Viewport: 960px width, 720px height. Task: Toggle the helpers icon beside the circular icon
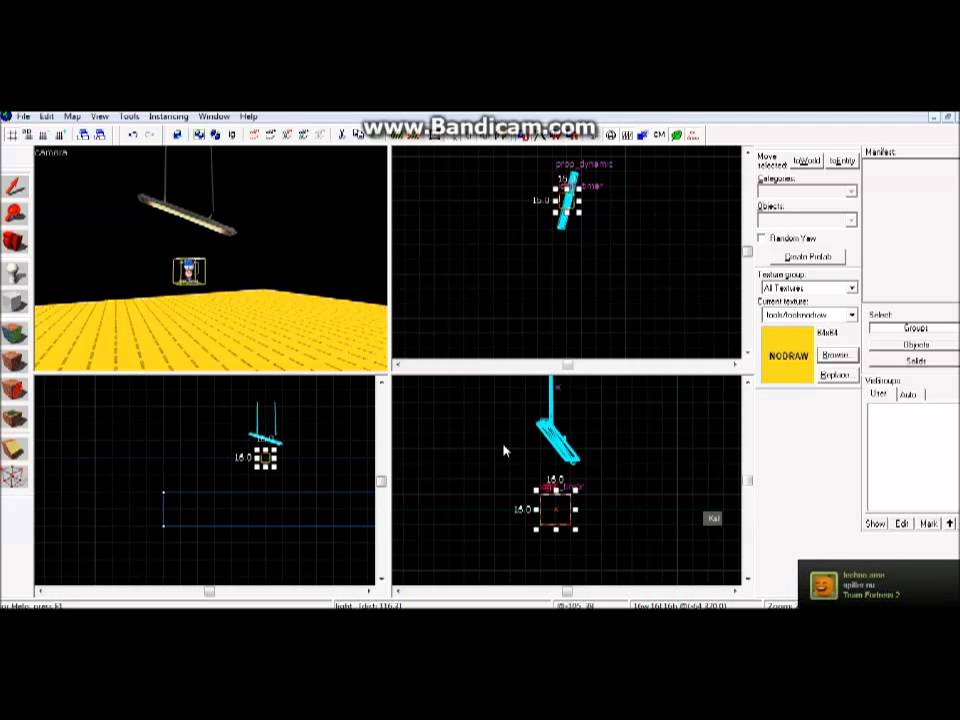coord(627,135)
